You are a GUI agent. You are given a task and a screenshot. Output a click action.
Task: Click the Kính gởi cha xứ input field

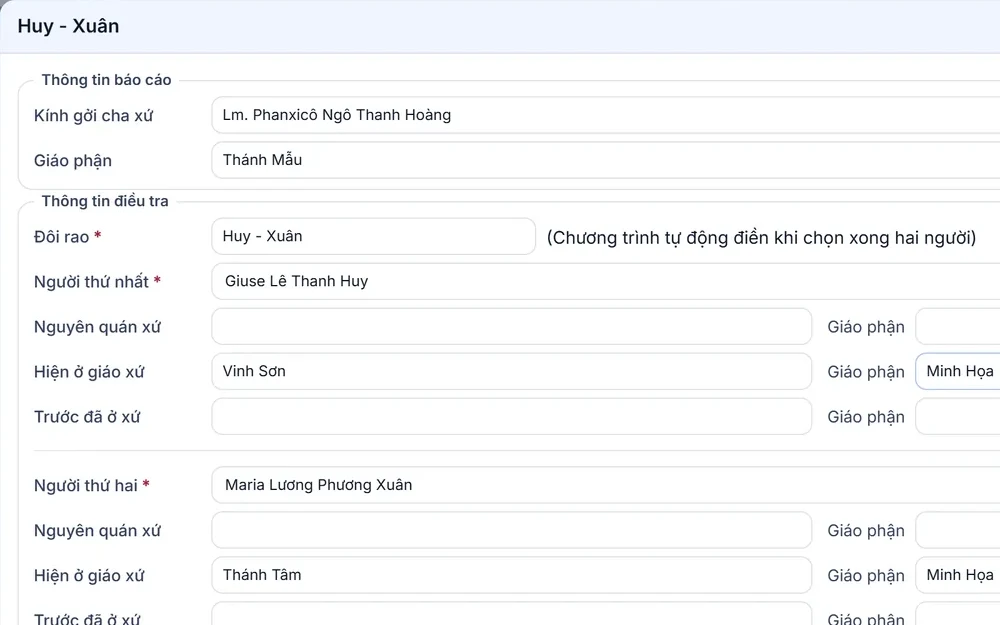tap(606, 115)
